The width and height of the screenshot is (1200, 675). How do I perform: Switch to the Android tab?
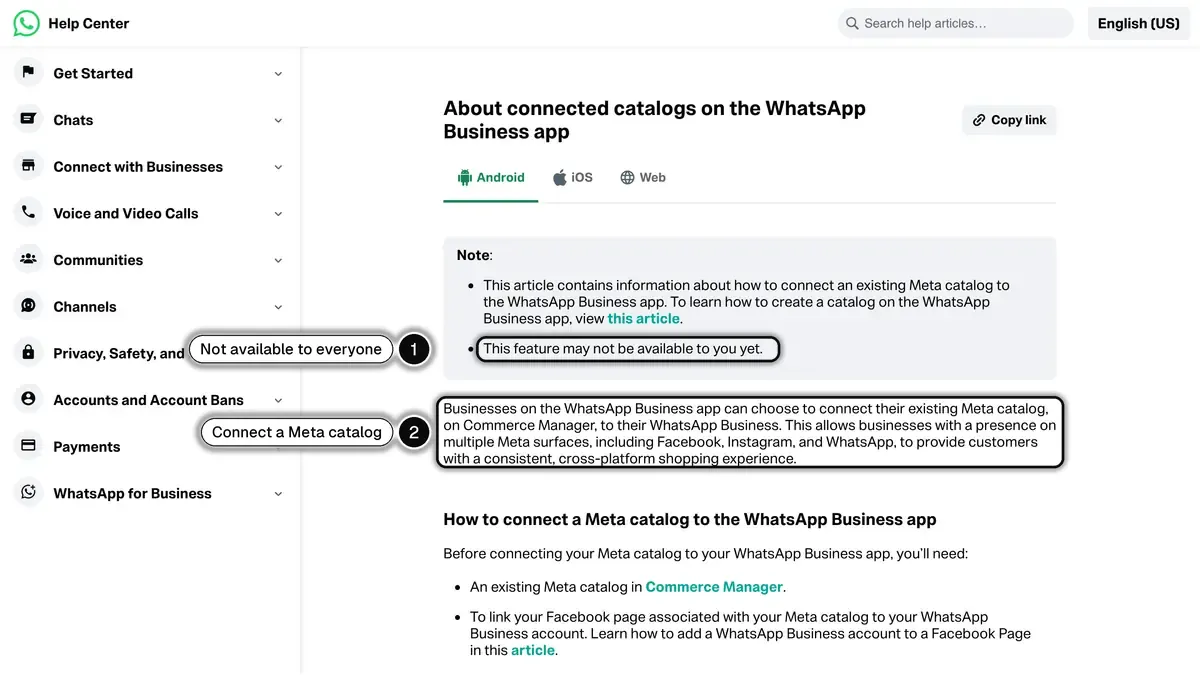tap(490, 177)
